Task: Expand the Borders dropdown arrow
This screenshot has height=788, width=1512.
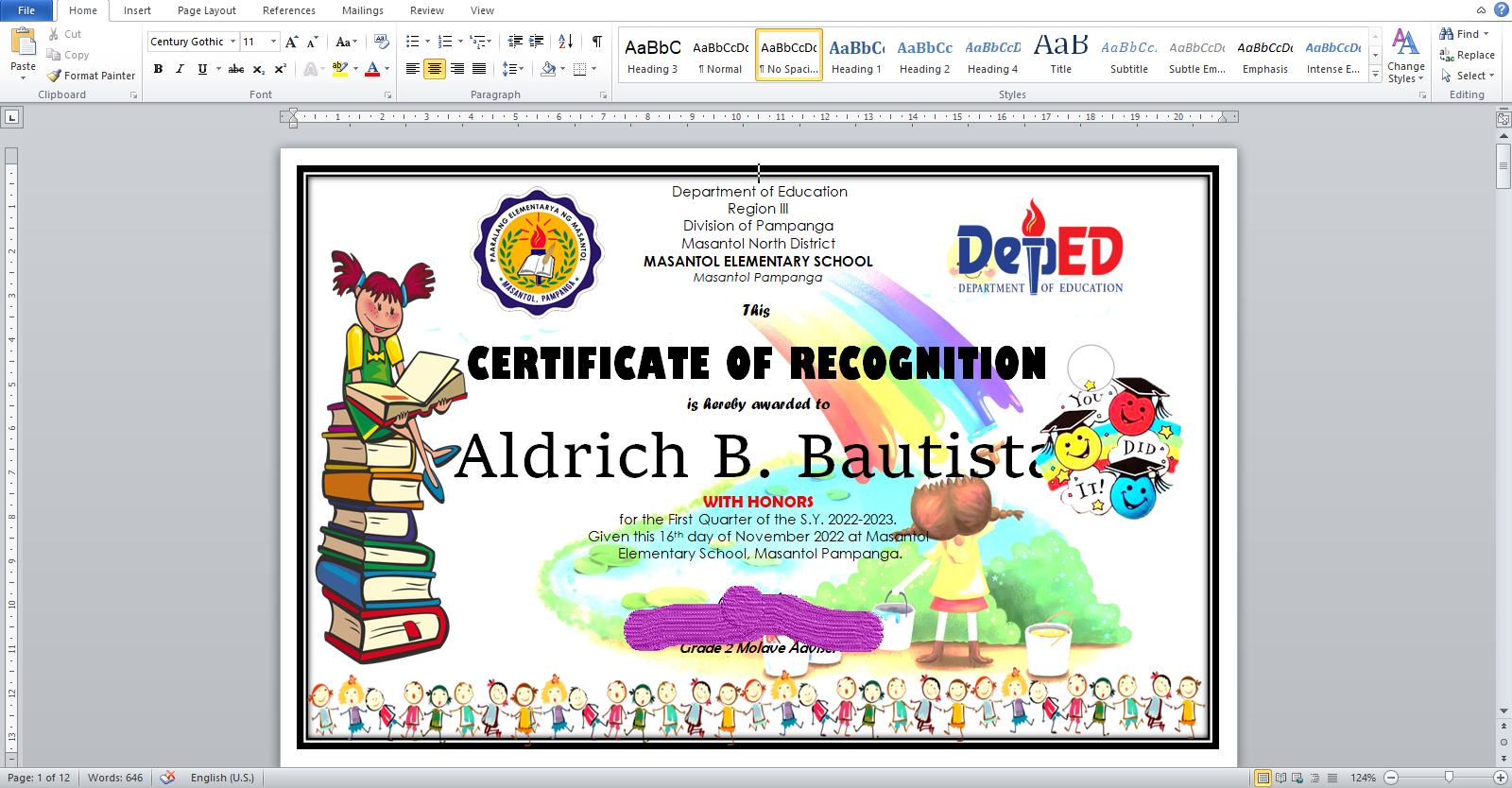Action: coord(593,69)
